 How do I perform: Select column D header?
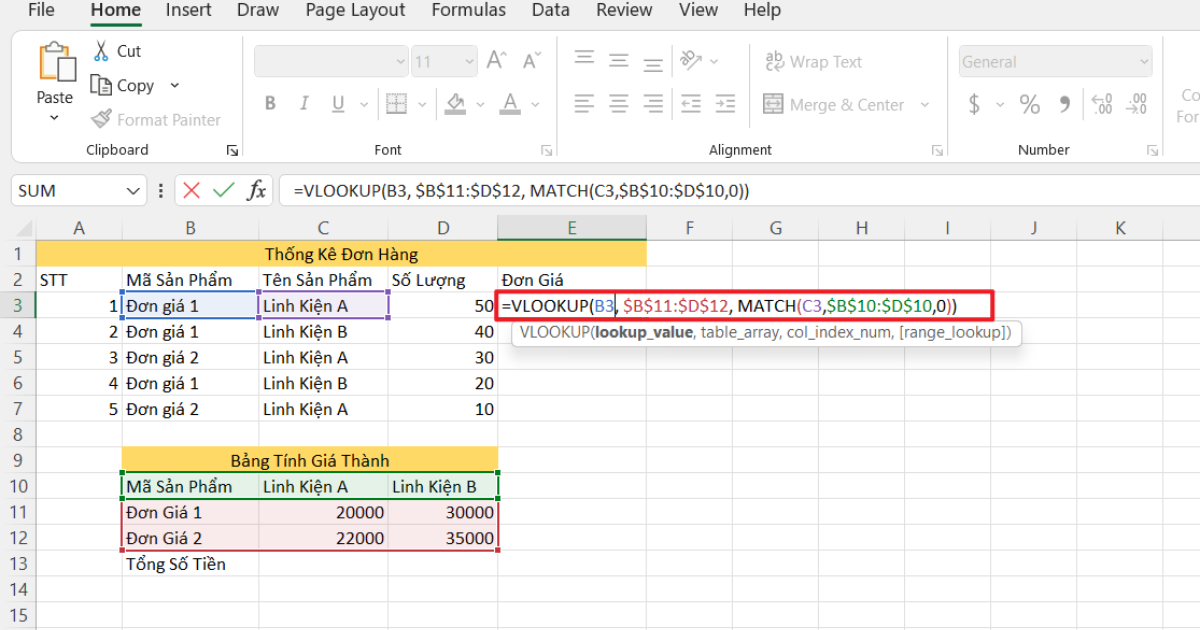(443, 228)
